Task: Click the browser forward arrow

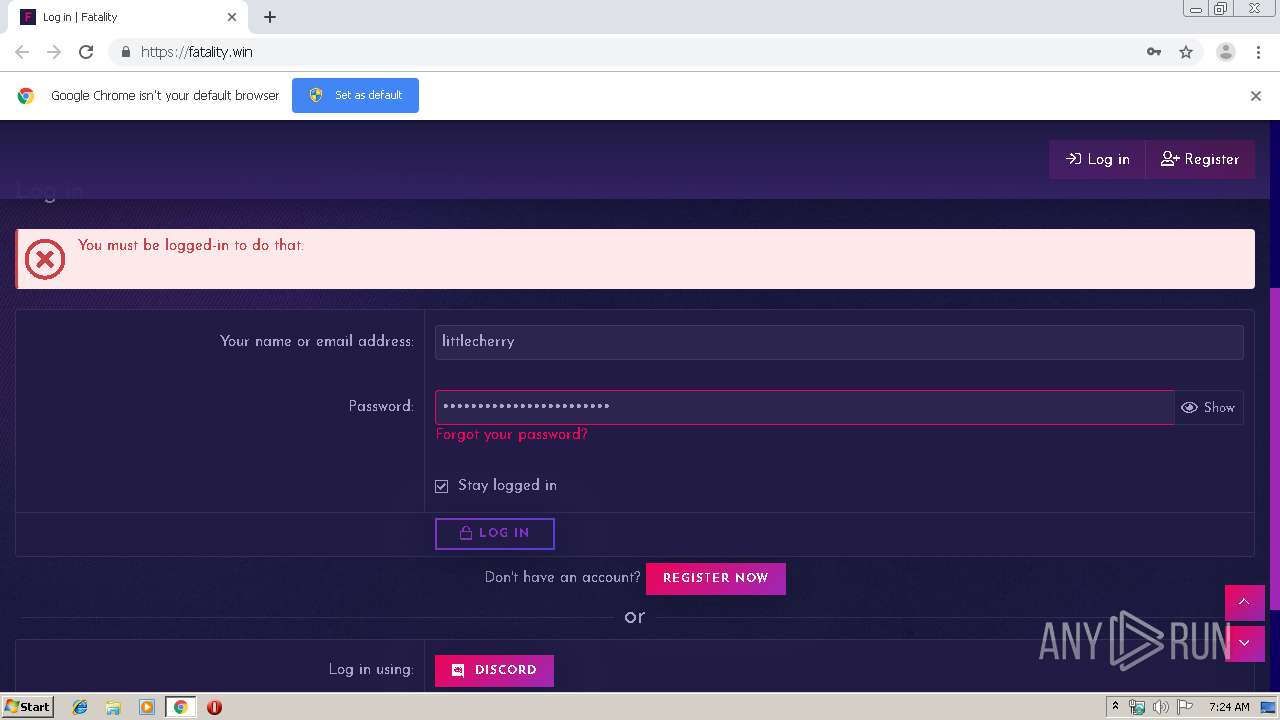Action: point(54,52)
